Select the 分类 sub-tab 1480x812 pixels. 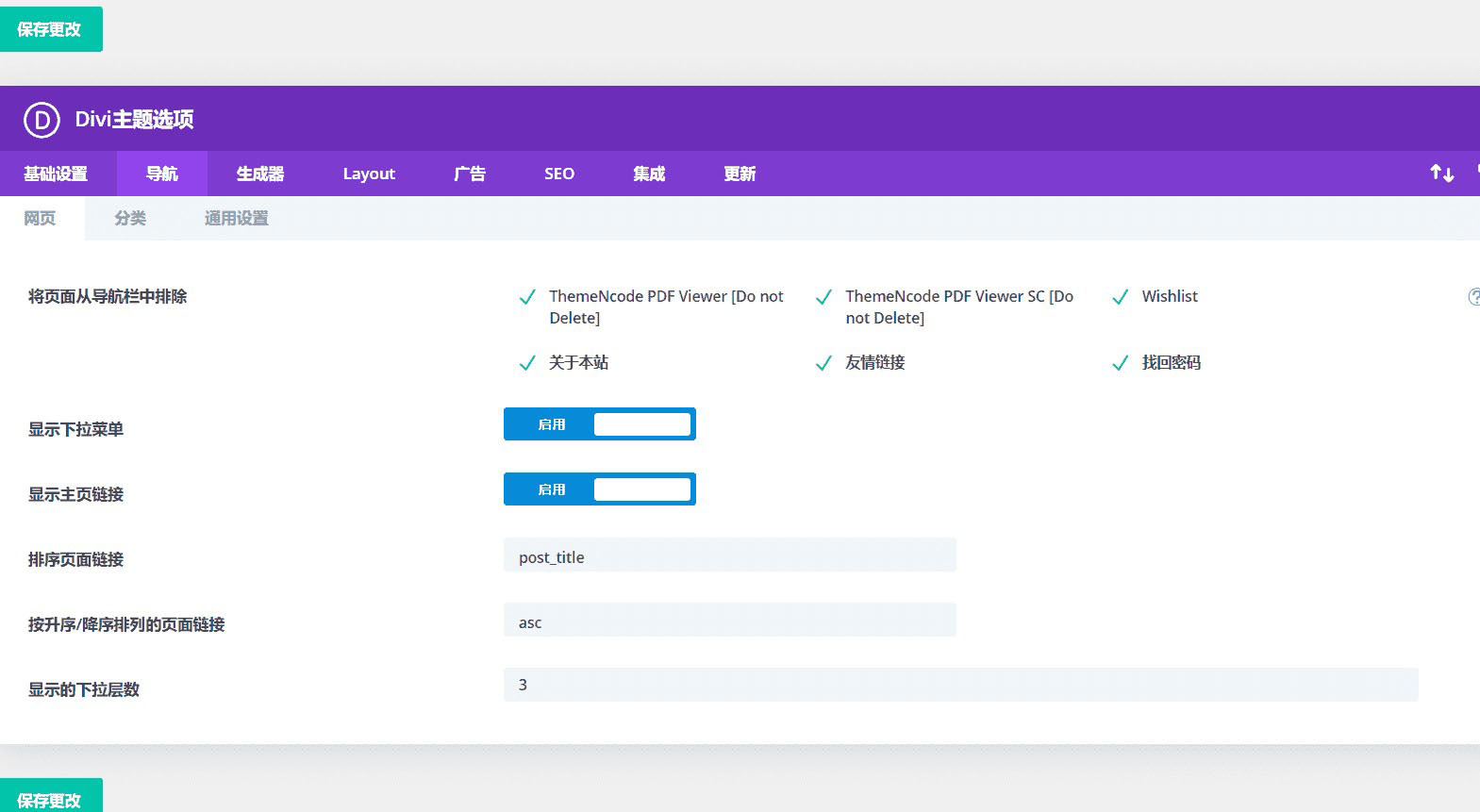(130, 218)
